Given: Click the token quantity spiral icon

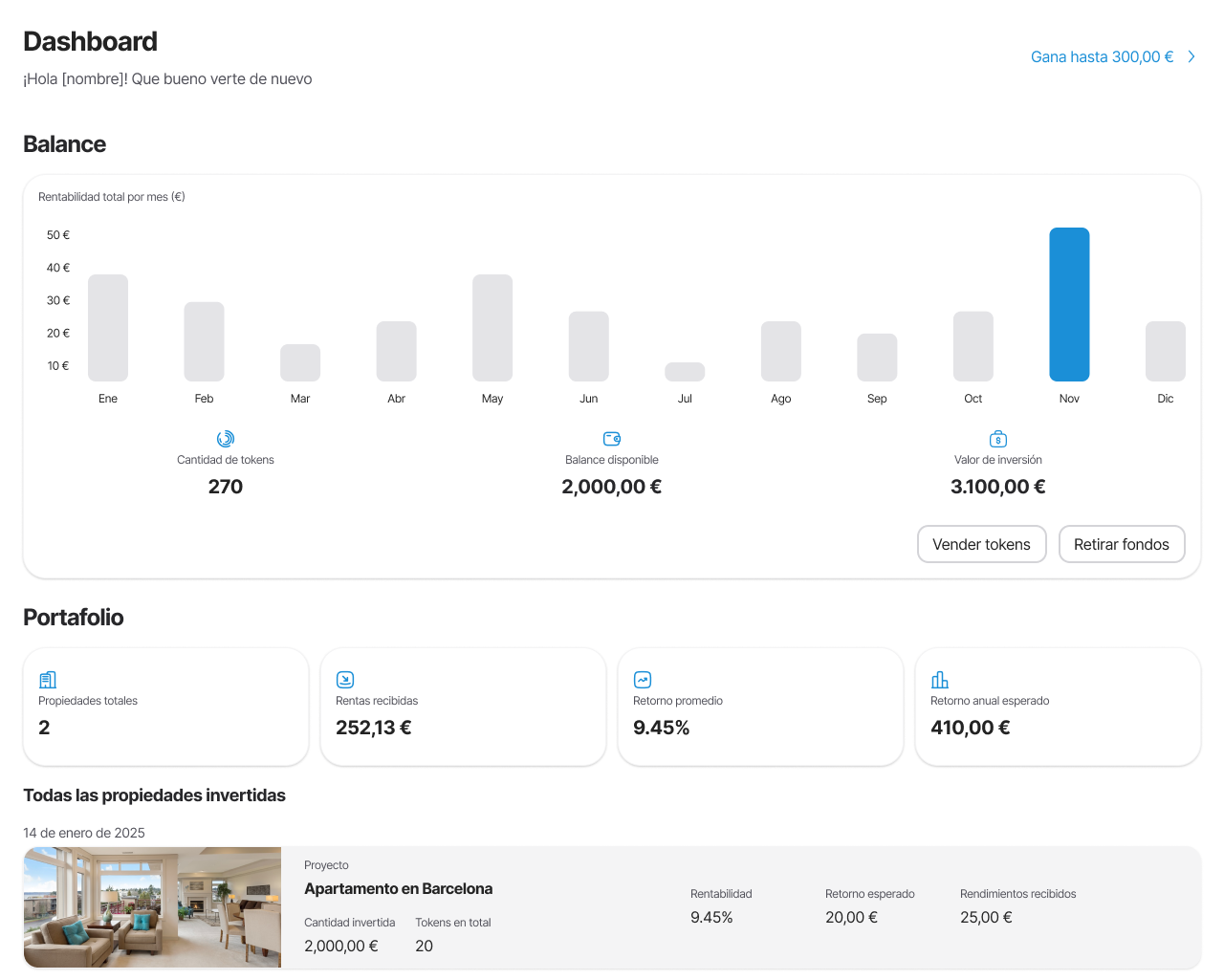Looking at the screenshot, I should coord(226,439).
